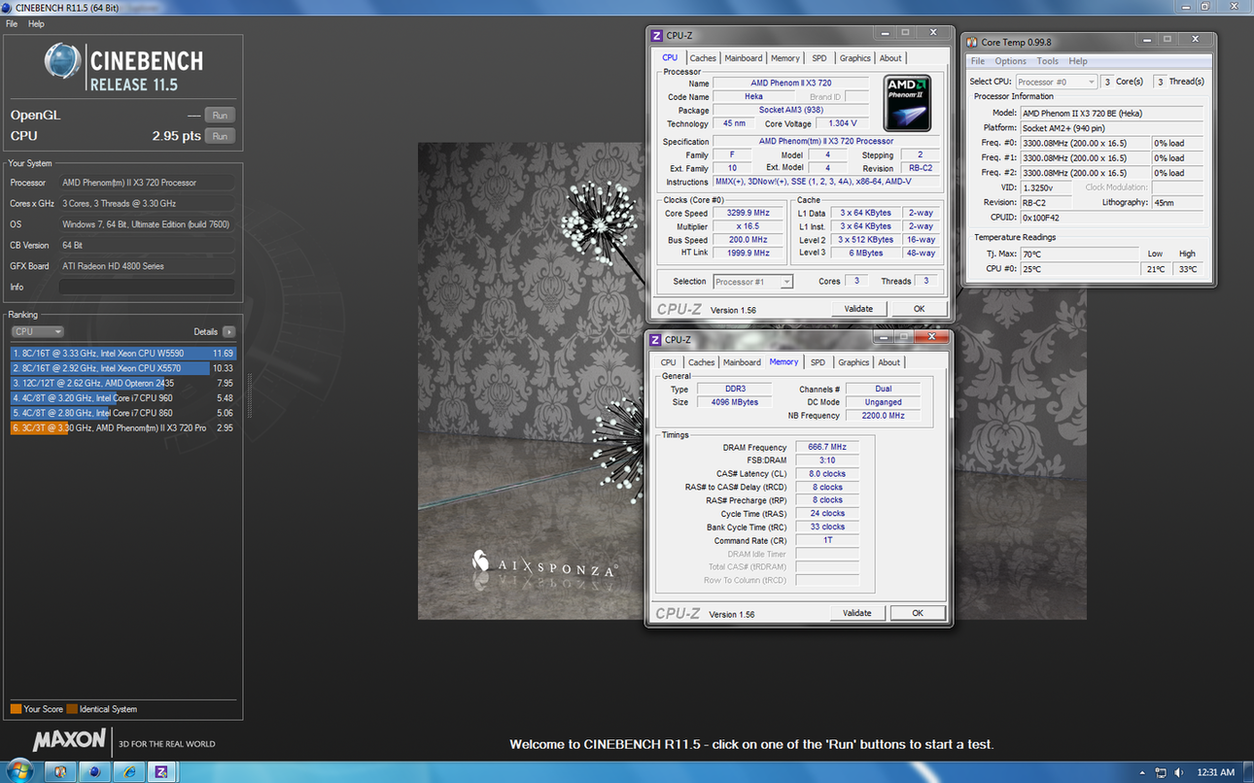
Task: Switch to SPD tab in upper CPU-Z window
Action: pos(819,58)
